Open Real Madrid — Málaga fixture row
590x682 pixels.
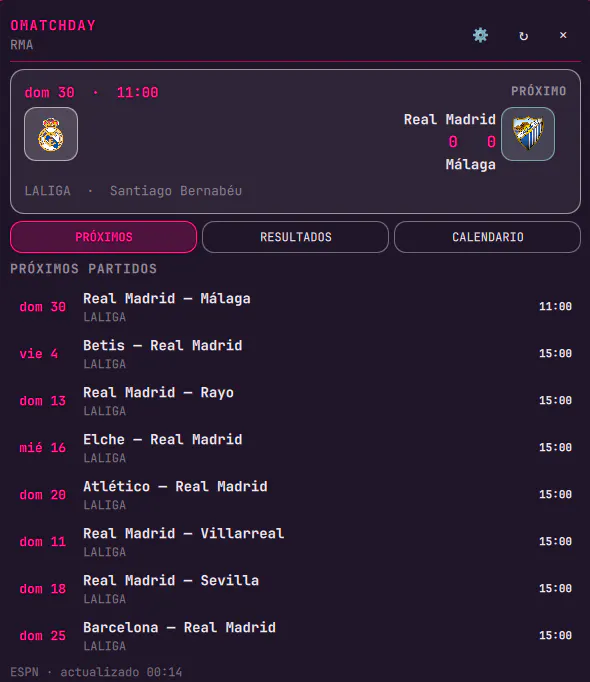tap(295, 307)
